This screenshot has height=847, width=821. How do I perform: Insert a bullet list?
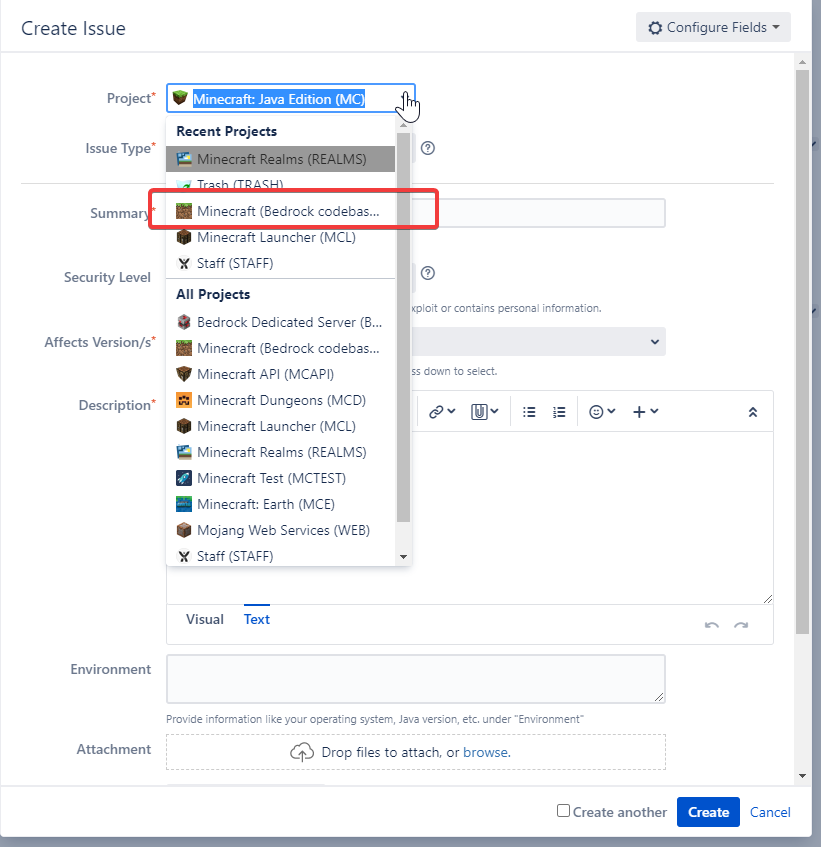pyautogui.click(x=529, y=412)
